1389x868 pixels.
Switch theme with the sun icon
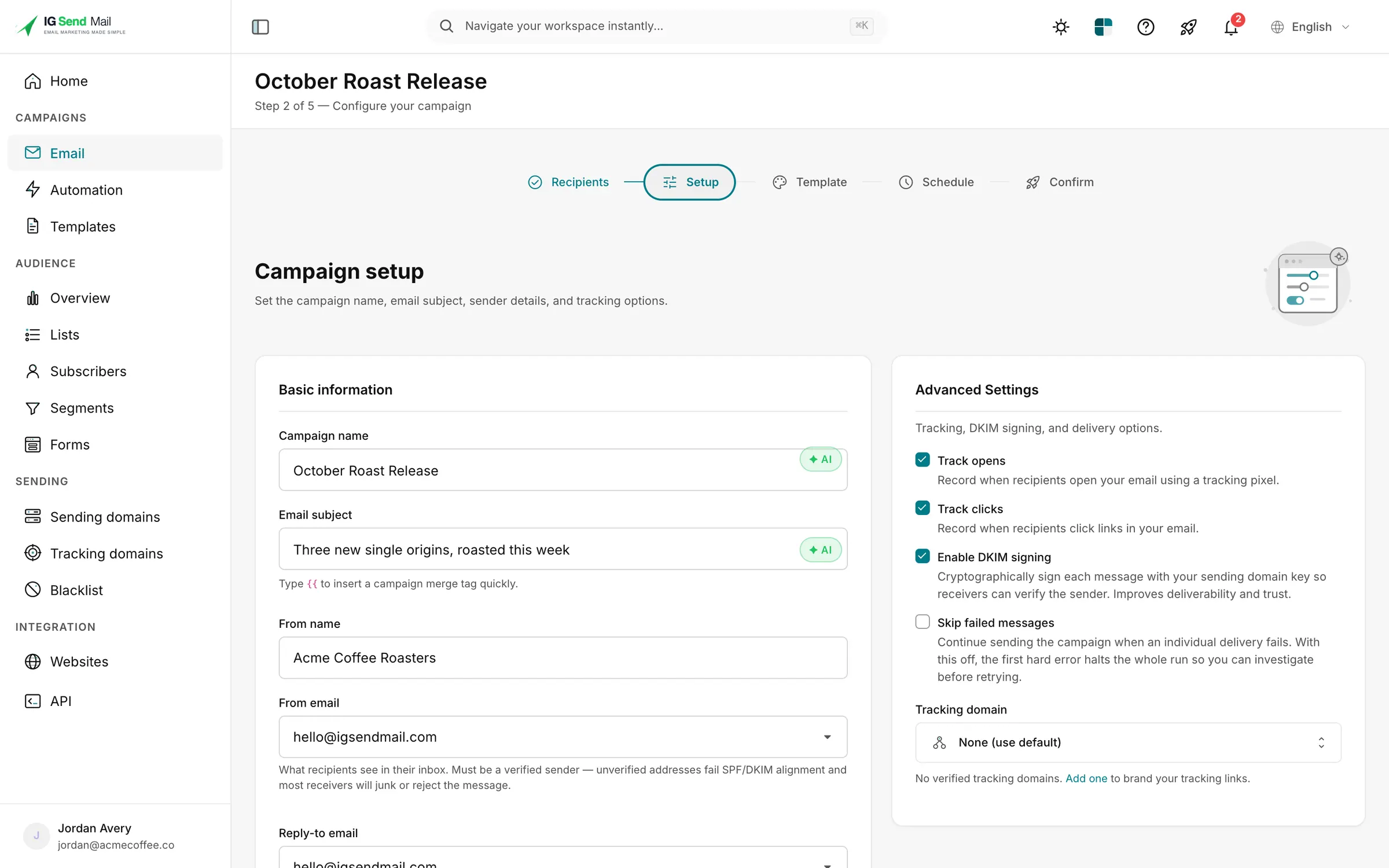pyautogui.click(x=1061, y=27)
